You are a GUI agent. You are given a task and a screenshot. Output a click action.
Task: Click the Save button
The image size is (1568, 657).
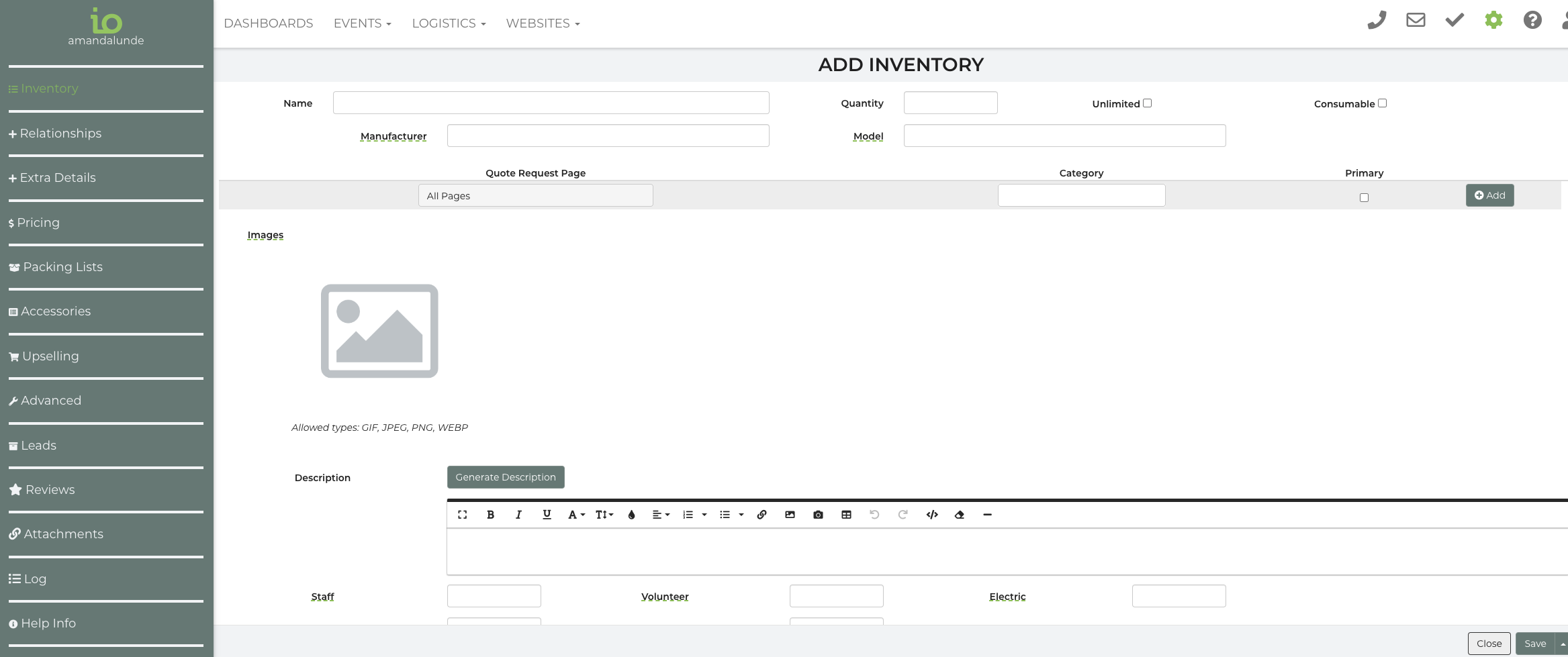(1534, 644)
